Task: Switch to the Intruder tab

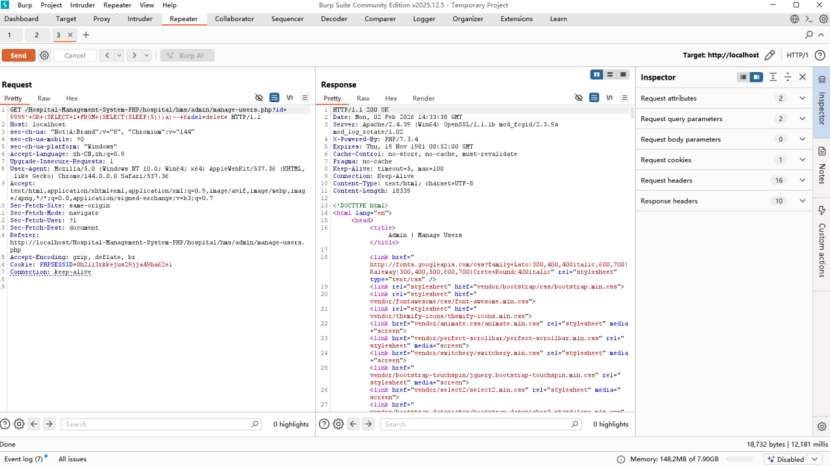Action: (x=140, y=19)
